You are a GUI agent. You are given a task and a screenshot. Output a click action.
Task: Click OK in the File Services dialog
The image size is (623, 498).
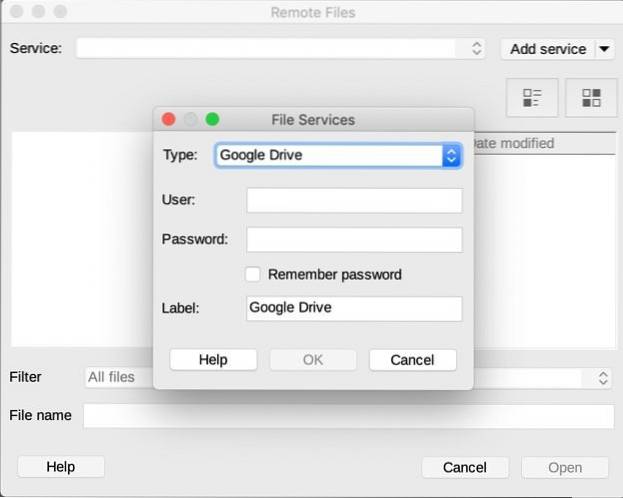tap(312, 360)
